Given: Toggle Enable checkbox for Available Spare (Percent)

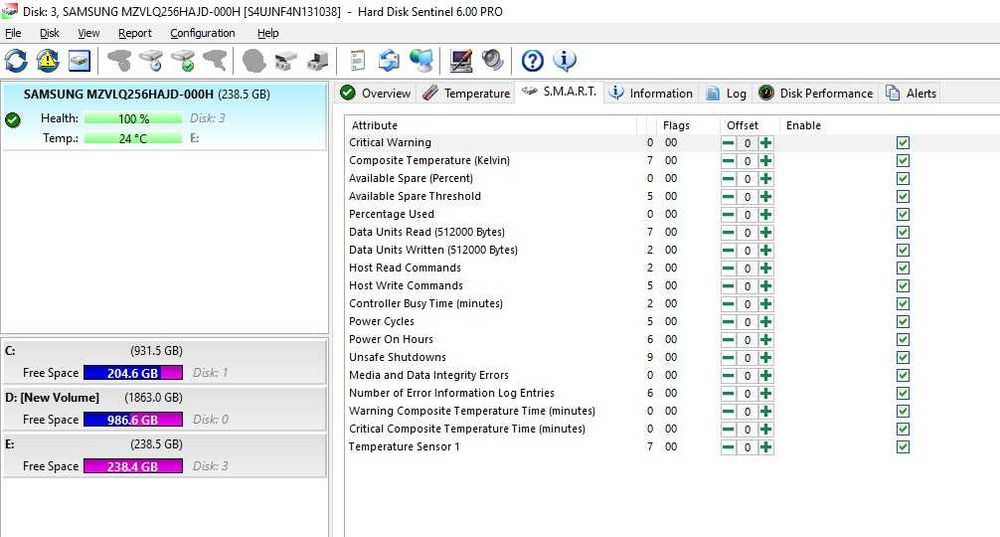Looking at the screenshot, I should pos(902,179).
